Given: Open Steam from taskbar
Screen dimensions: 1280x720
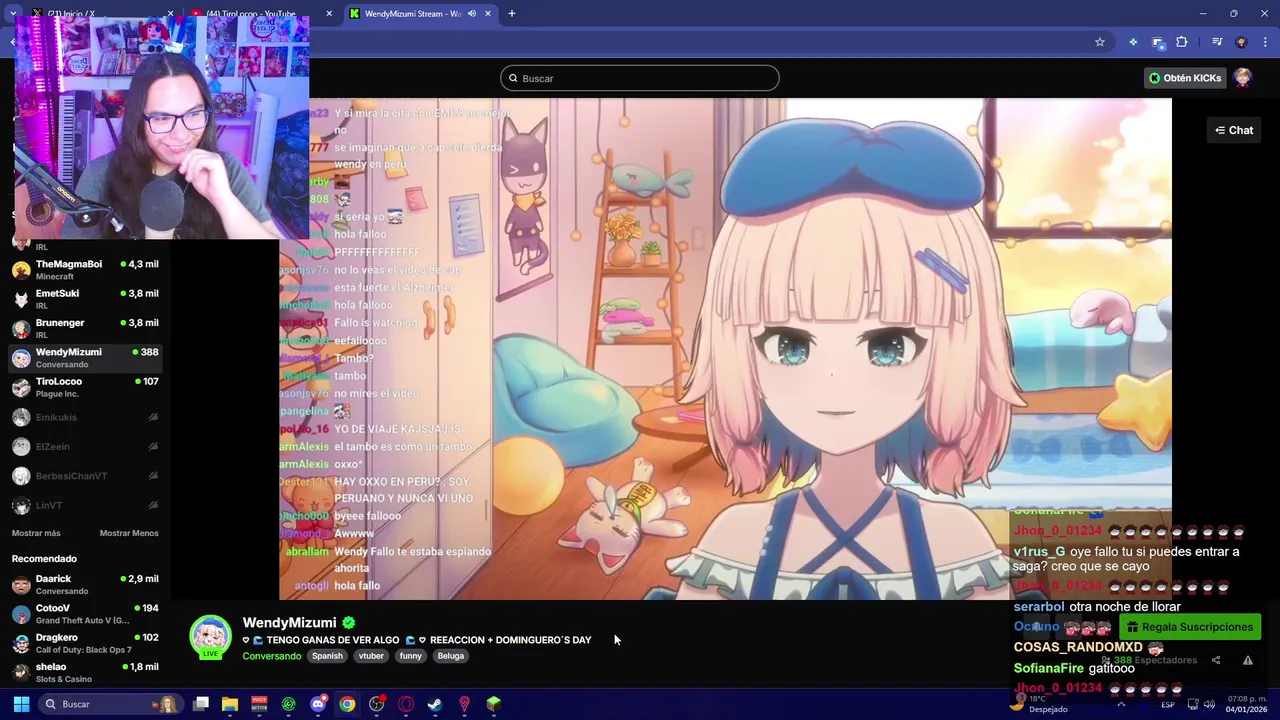Looking at the screenshot, I should tap(435, 704).
